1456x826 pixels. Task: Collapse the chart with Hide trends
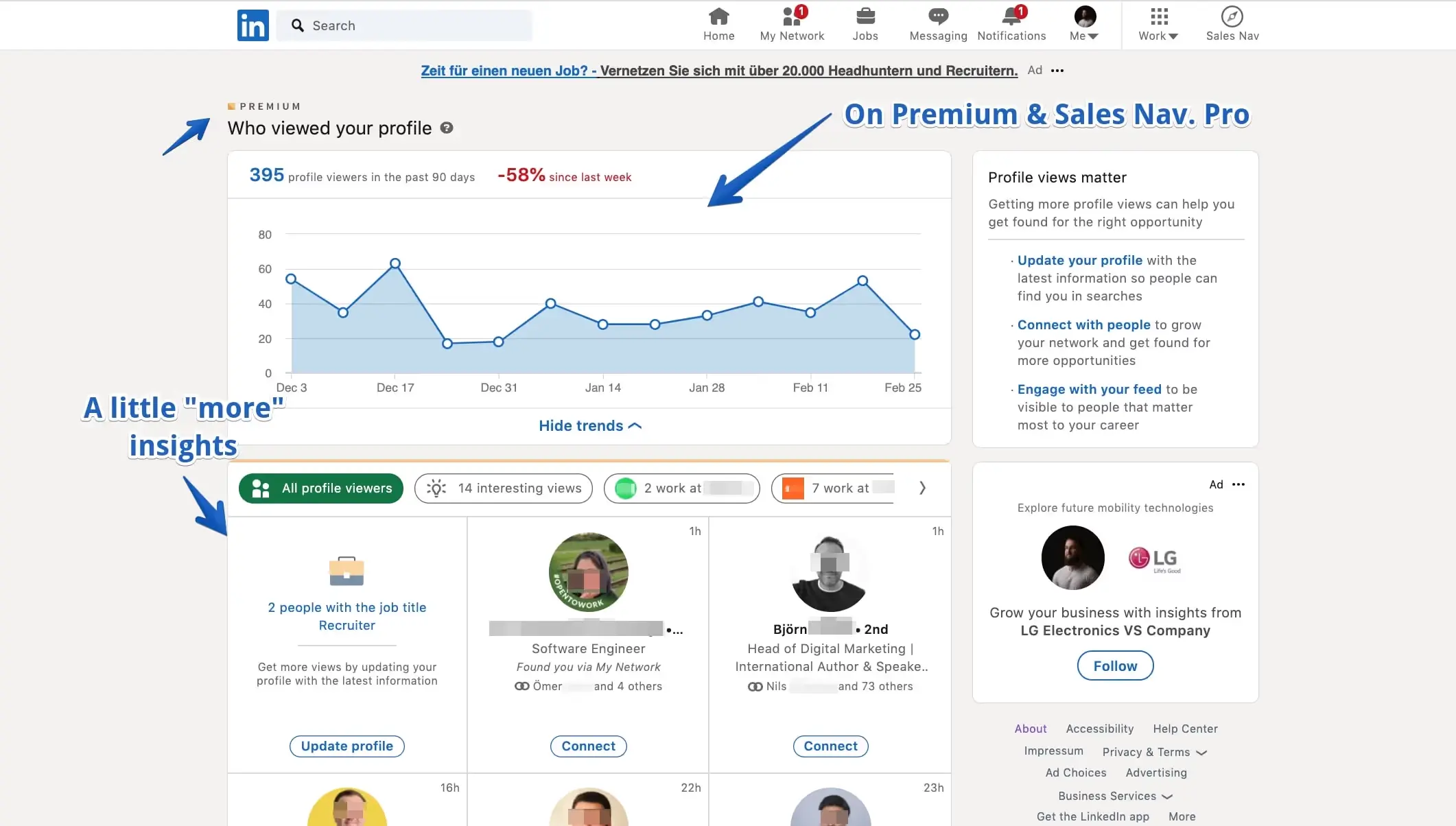(x=589, y=425)
